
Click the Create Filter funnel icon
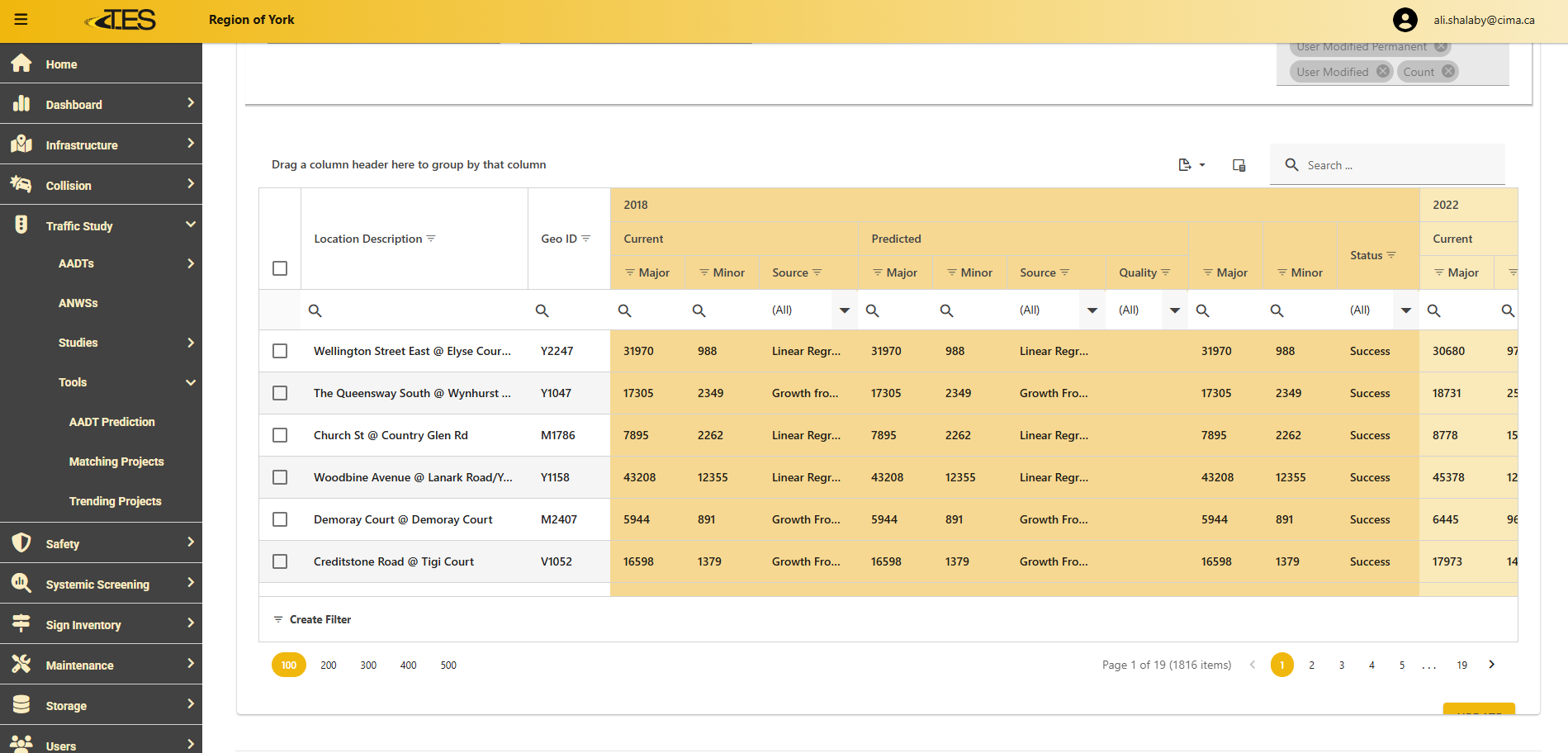click(278, 619)
